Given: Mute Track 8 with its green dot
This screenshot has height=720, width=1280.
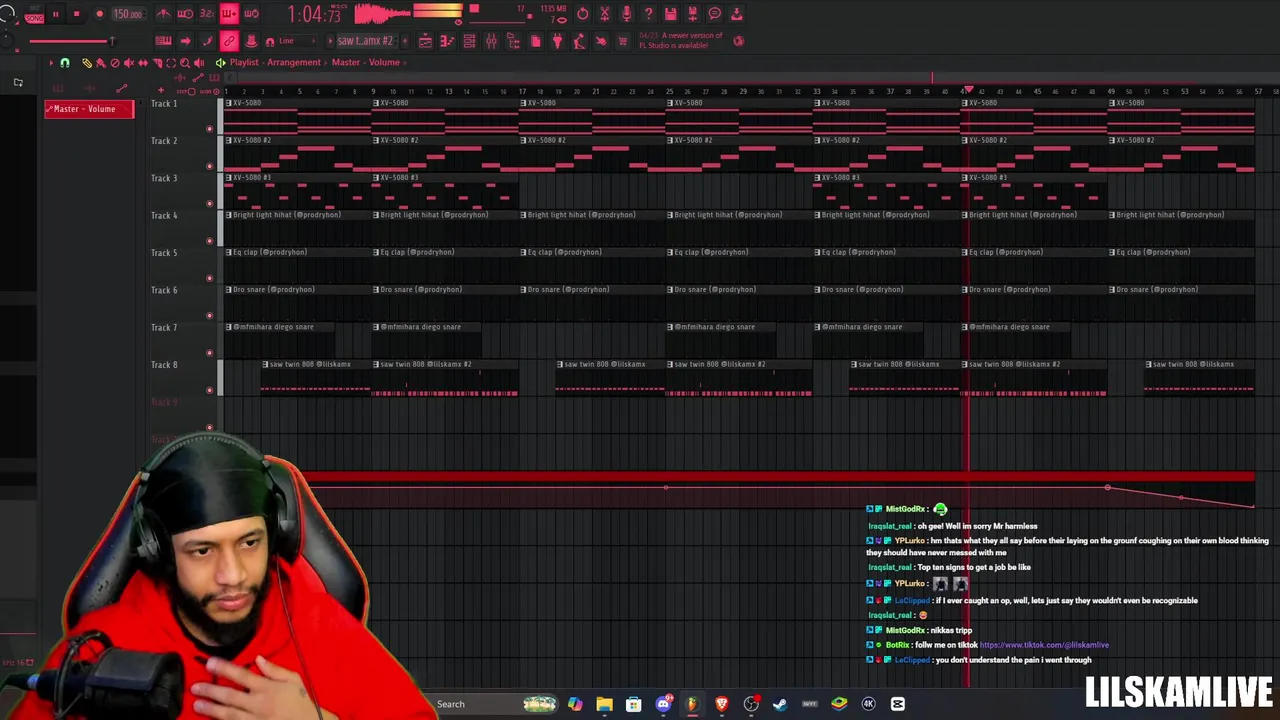Looking at the screenshot, I should pos(209,390).
